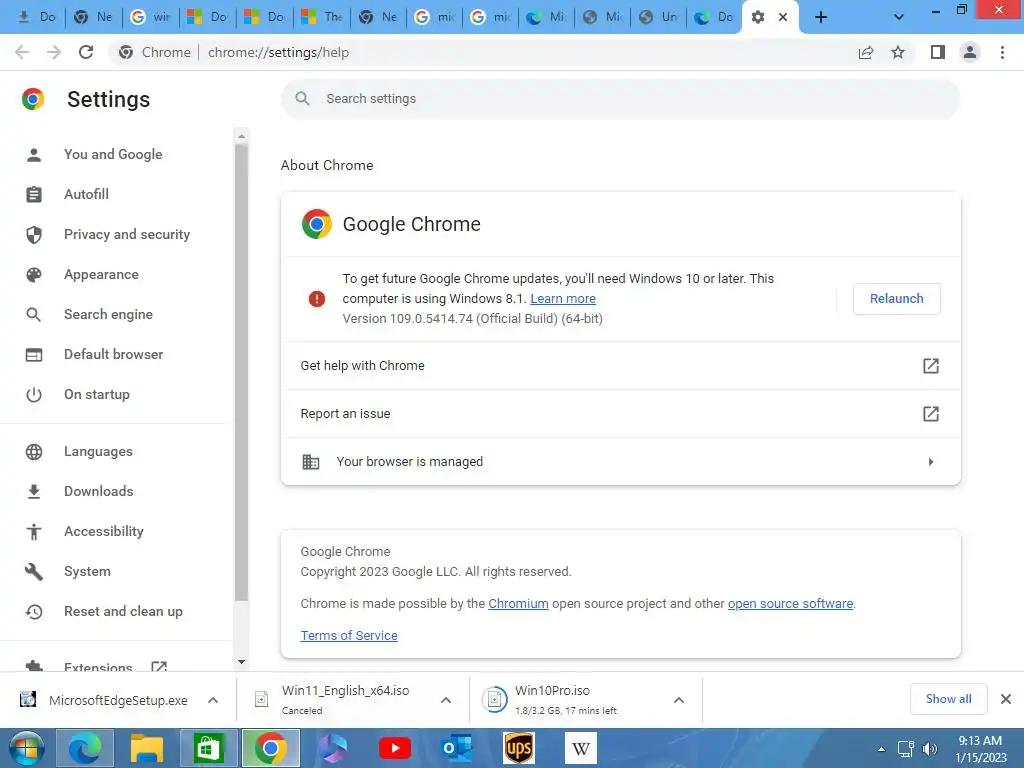
Task: Click the Search settings field
Action: point(620,99)
